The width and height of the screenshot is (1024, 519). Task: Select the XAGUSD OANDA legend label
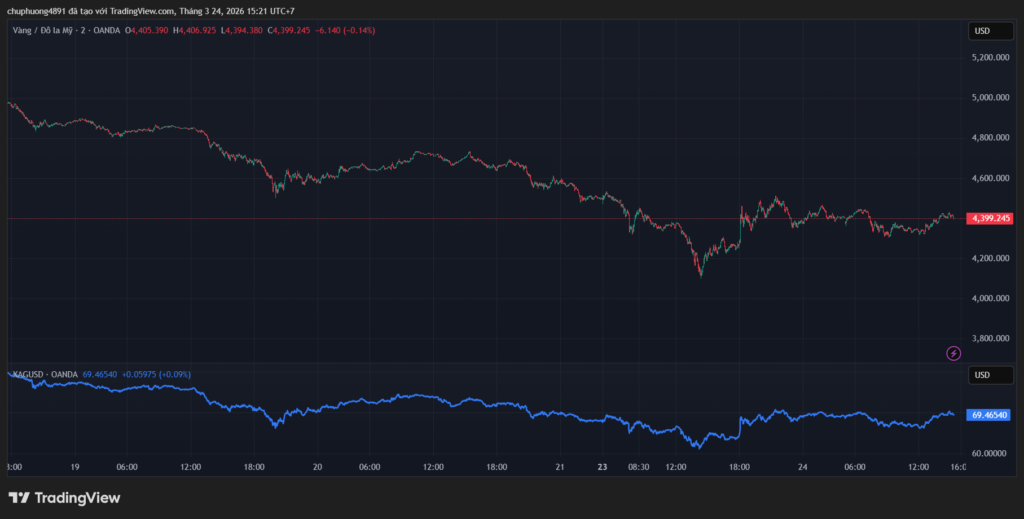click(44, 374)
